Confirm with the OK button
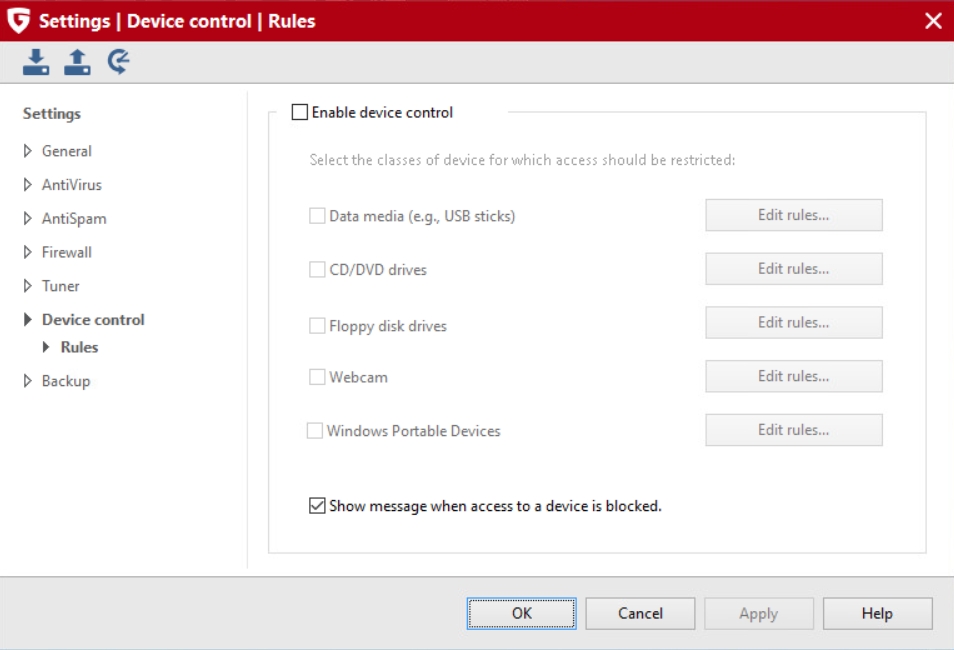954x650 pixels. [521, 613]
